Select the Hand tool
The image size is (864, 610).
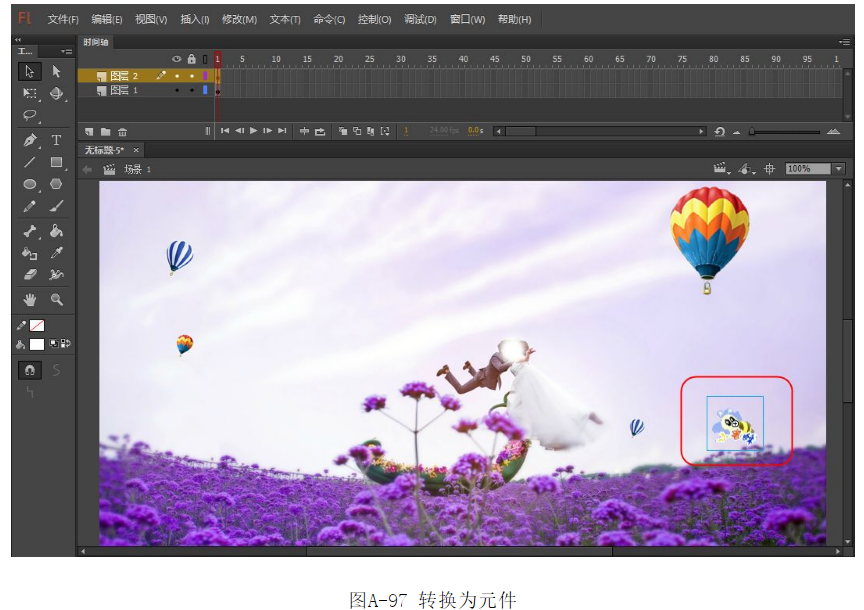tap(30, 299)
